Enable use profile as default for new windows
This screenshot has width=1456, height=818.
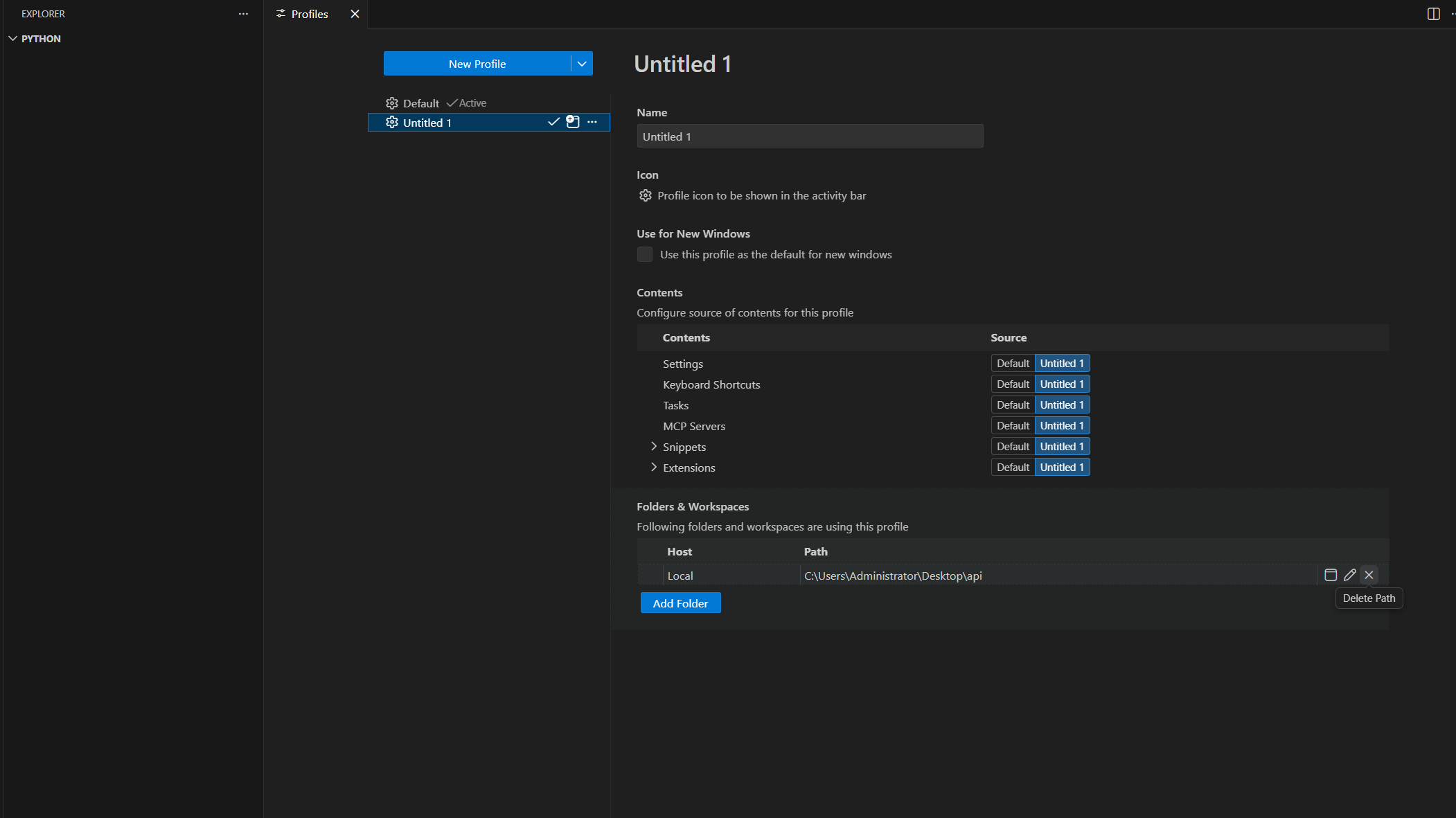pos(645,254)
